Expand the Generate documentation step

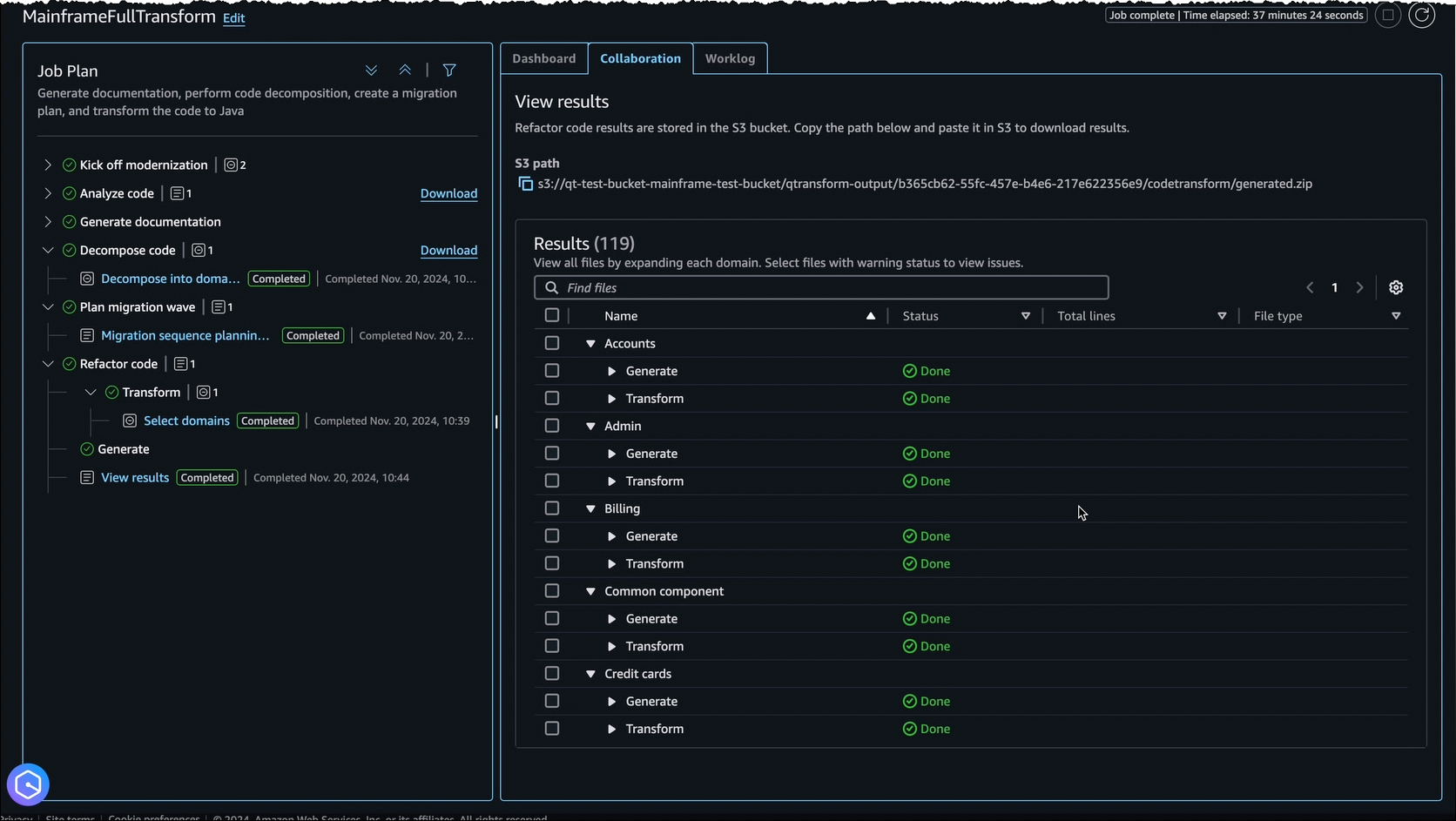[48, 222]
